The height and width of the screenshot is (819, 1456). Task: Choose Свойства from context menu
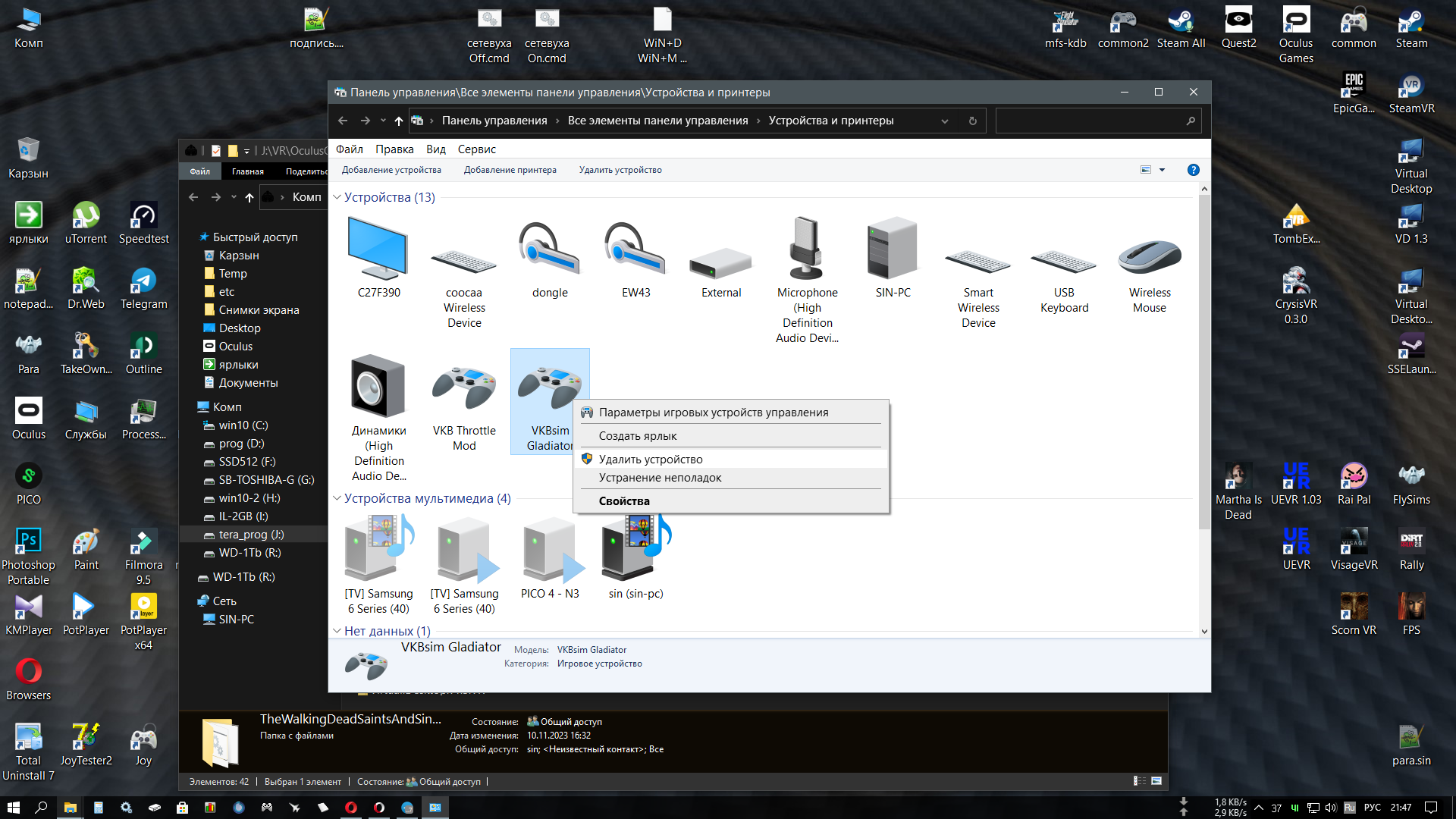(x=731, y=501)
